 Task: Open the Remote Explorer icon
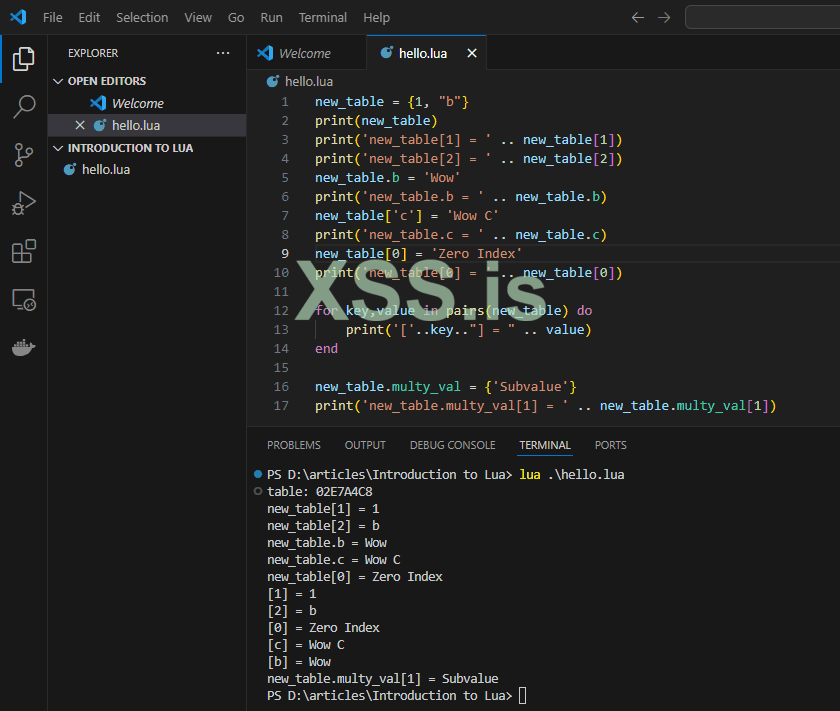(23, 299)
